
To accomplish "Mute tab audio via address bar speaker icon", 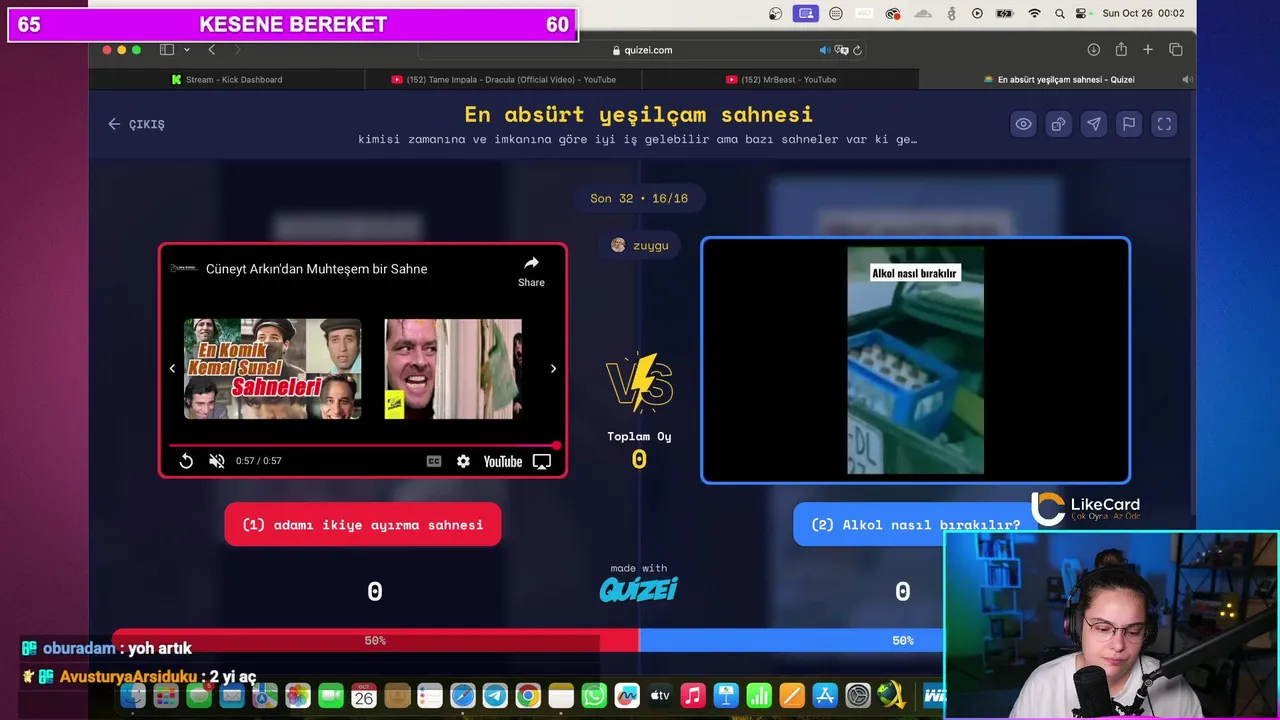I will tap(825, 50).
